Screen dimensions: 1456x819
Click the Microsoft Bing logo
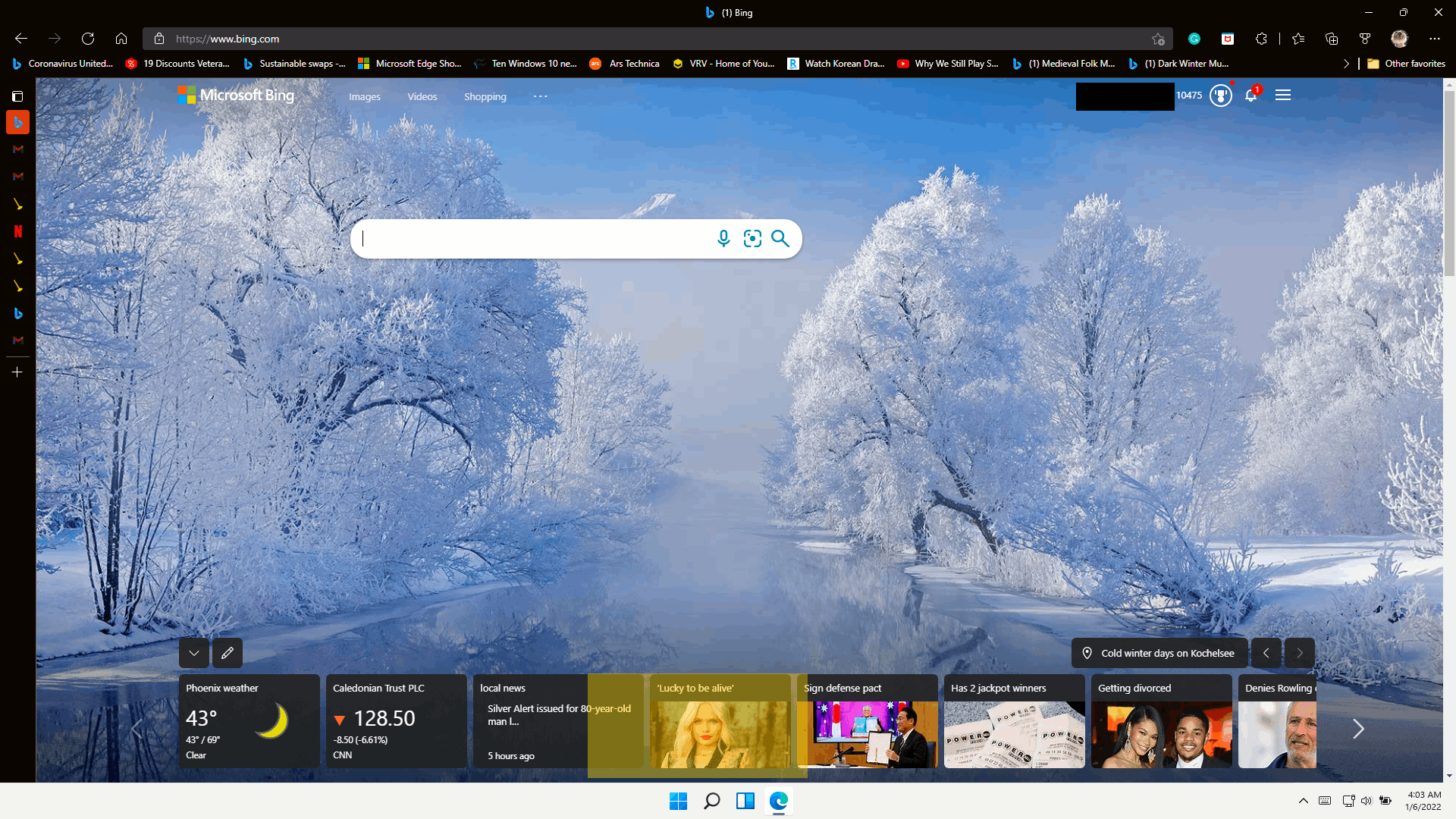(x=236, y=96)
